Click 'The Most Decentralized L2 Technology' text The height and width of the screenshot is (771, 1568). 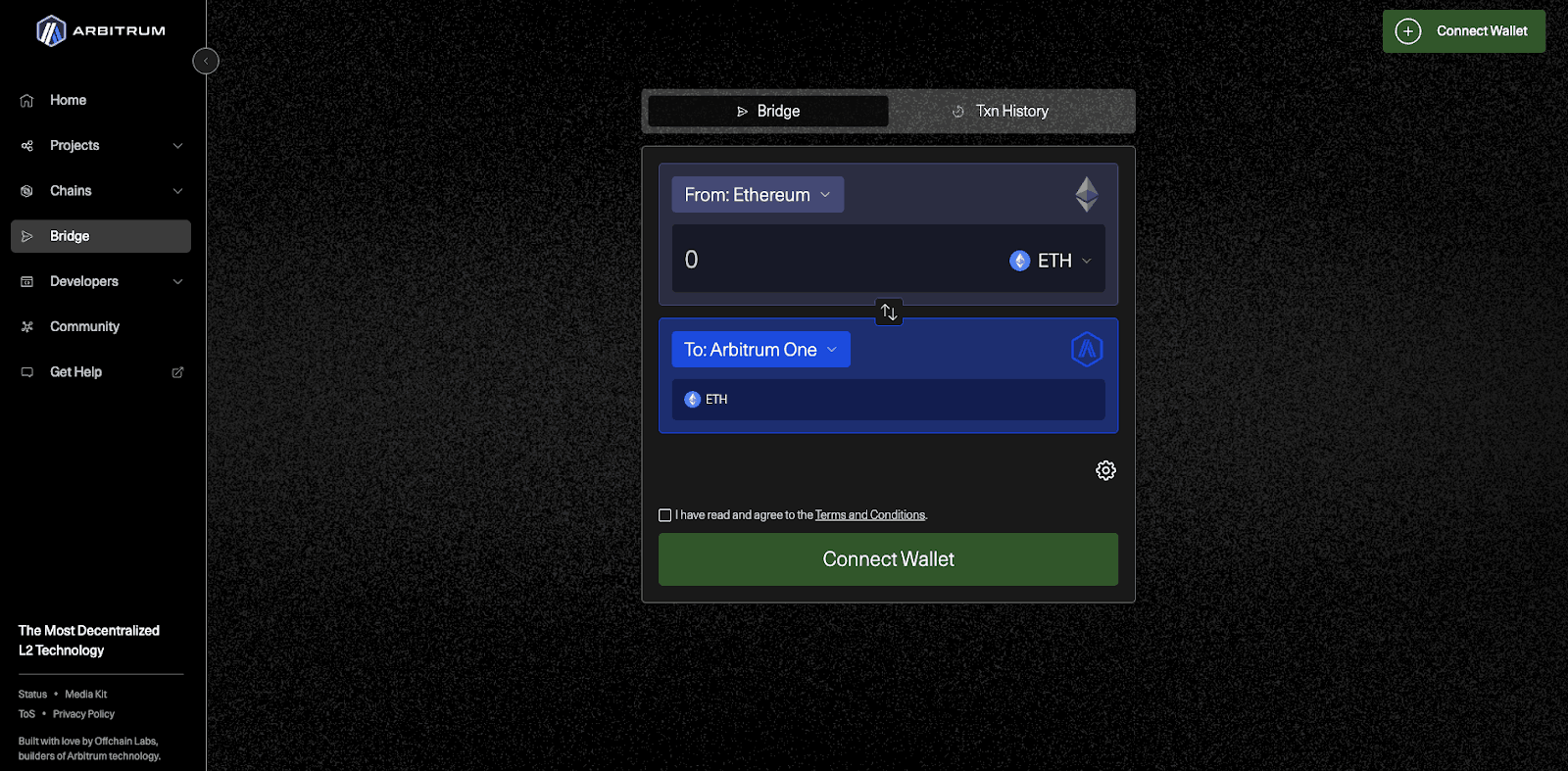[89, 641]
